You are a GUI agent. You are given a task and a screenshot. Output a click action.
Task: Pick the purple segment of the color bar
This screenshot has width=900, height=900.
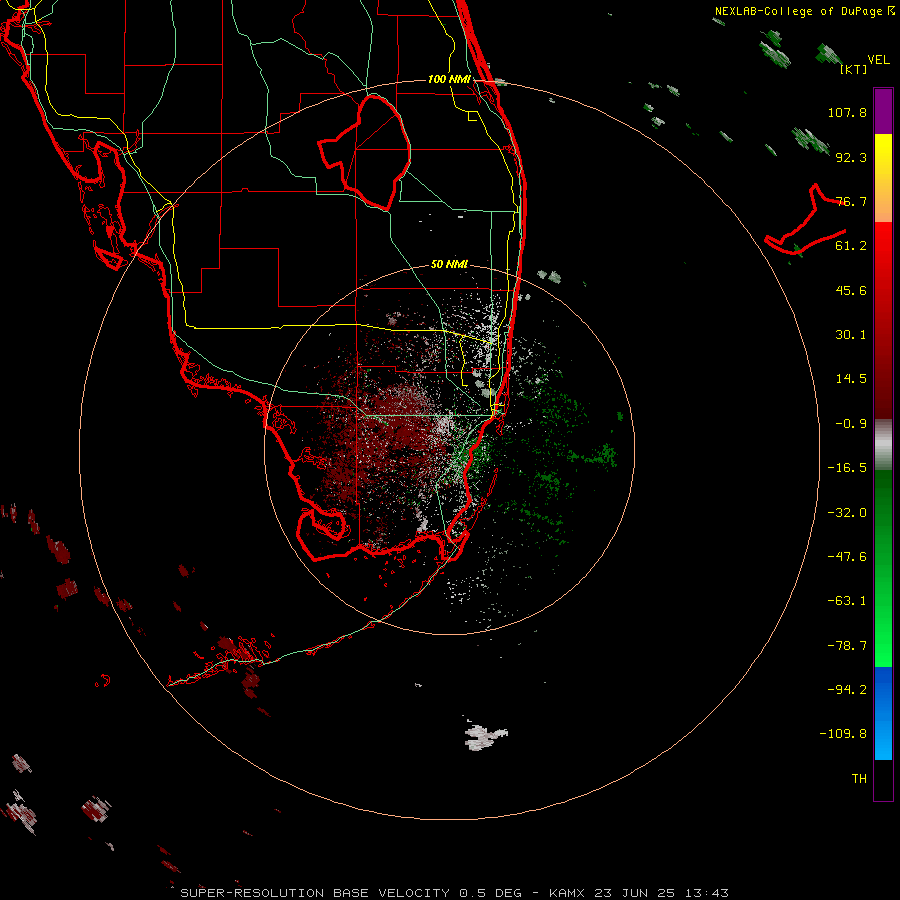click(x=883, y=111)
